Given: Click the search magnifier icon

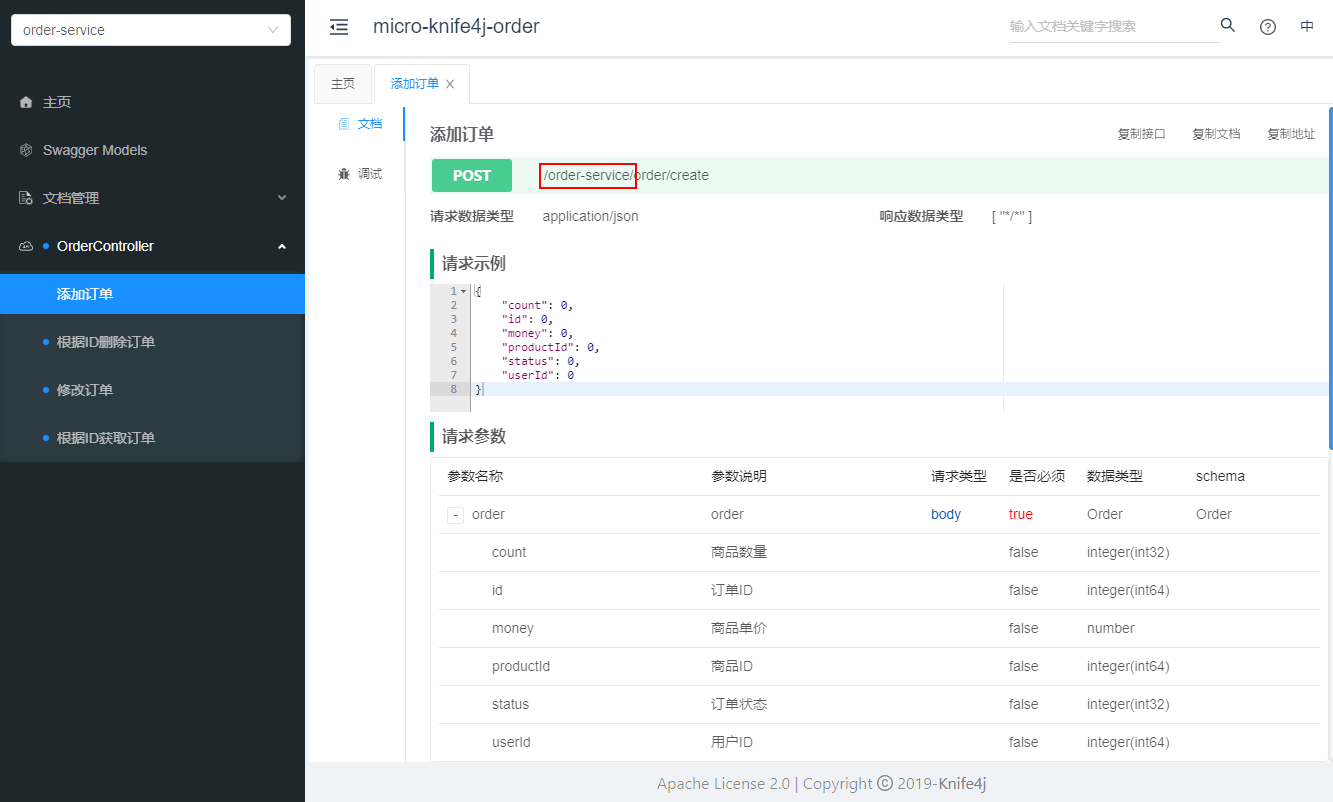Looking at the screenshot, I should pyautogui.click(x=1228, y=26).
